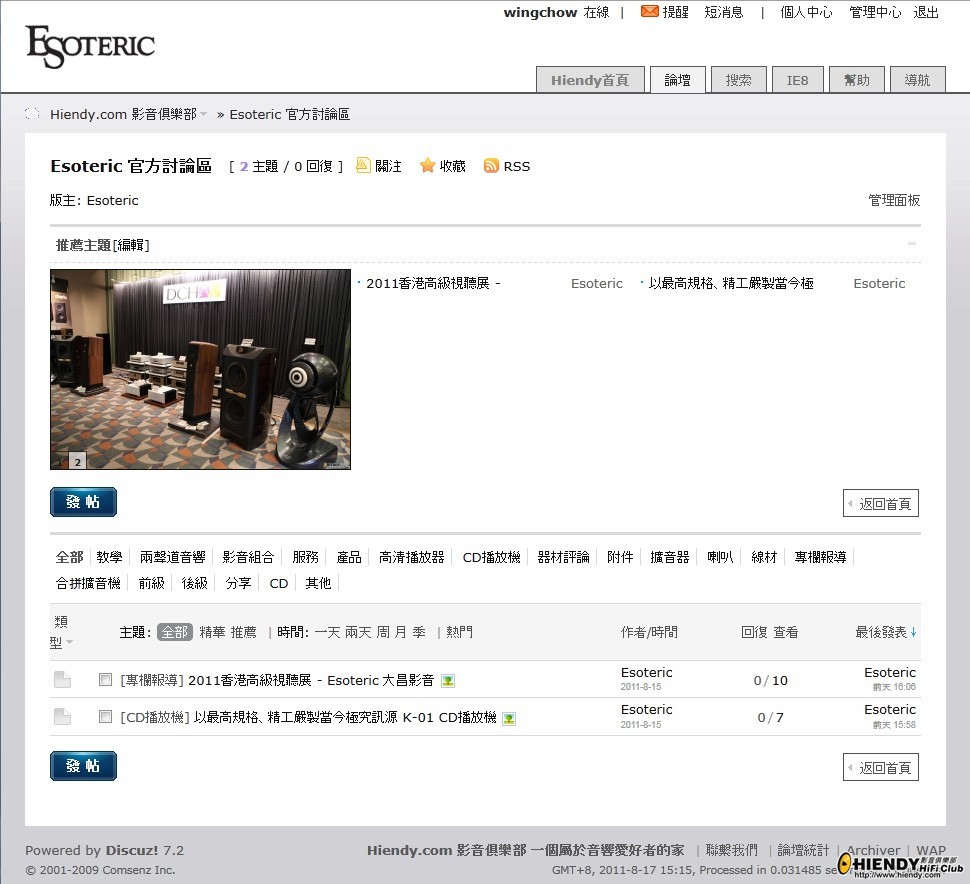The width and height of the screenshot is (970, 884).
Task: Click 退出 to log out
Action: [926, 12]
